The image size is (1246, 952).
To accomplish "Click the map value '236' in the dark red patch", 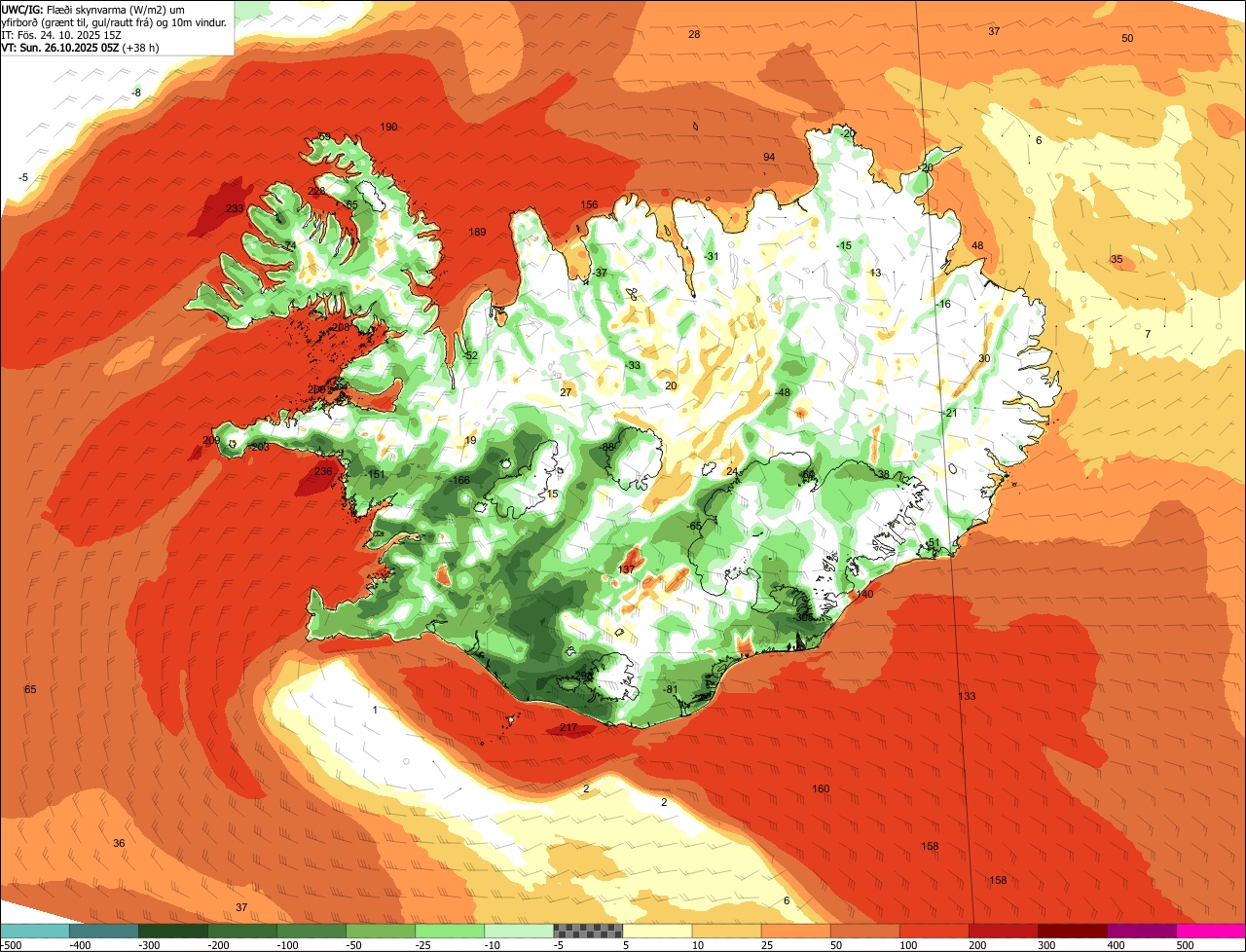I will pos(324,472).
